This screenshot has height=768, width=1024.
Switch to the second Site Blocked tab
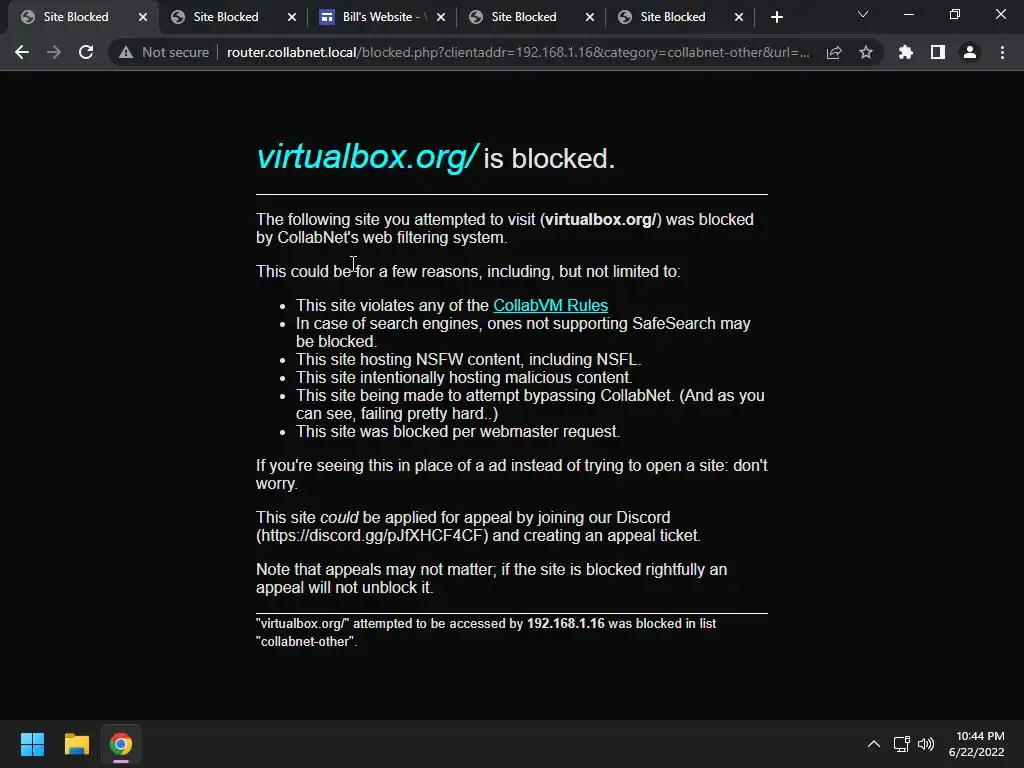coord(226,17)
